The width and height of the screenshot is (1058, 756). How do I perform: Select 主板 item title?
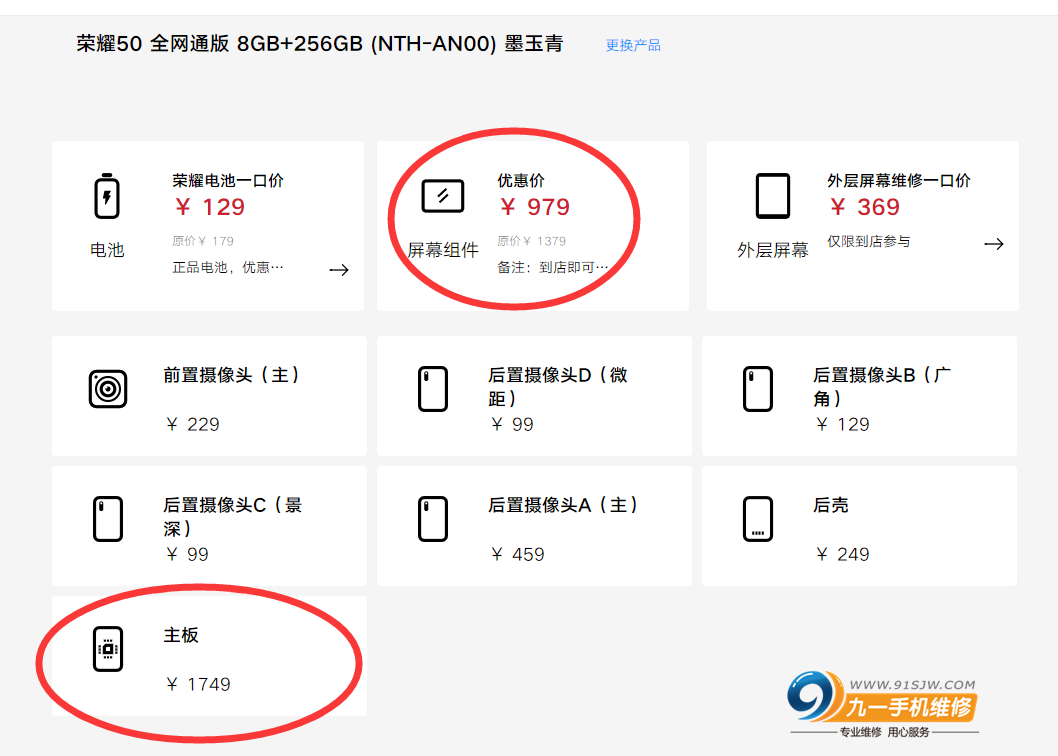[x=181, y=635]
